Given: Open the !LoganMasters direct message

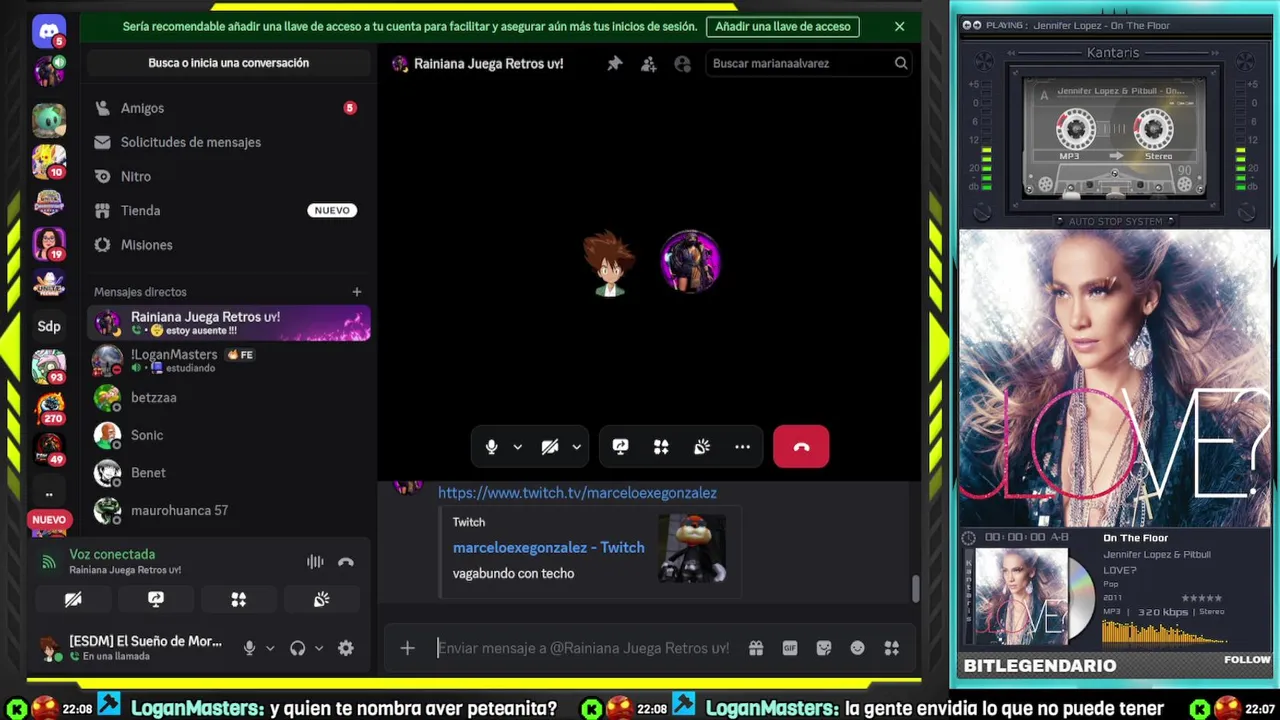Looking at the screenshot, I should (x=228, y=360).
